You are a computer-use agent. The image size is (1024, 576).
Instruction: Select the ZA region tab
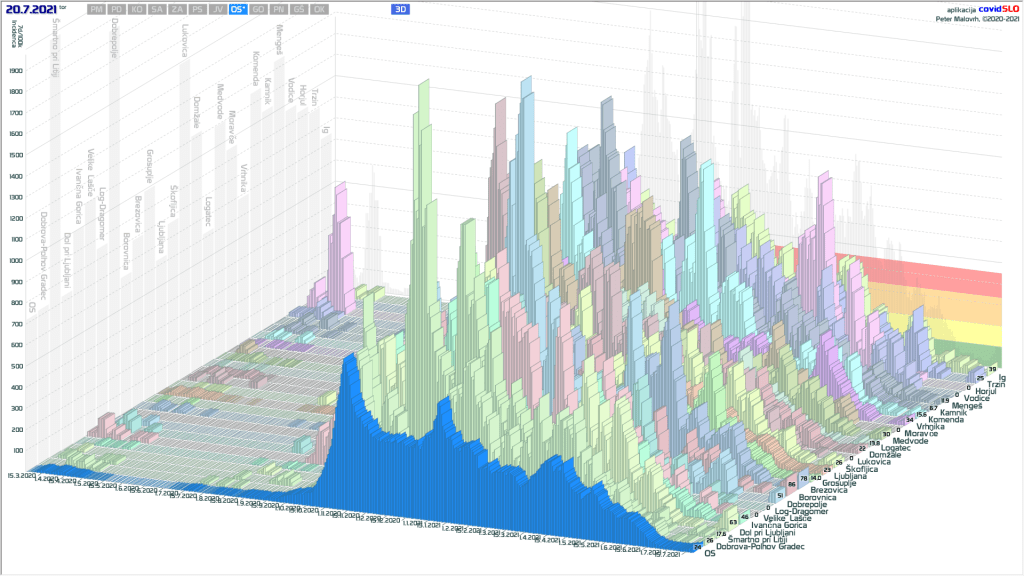pos(177,9)
